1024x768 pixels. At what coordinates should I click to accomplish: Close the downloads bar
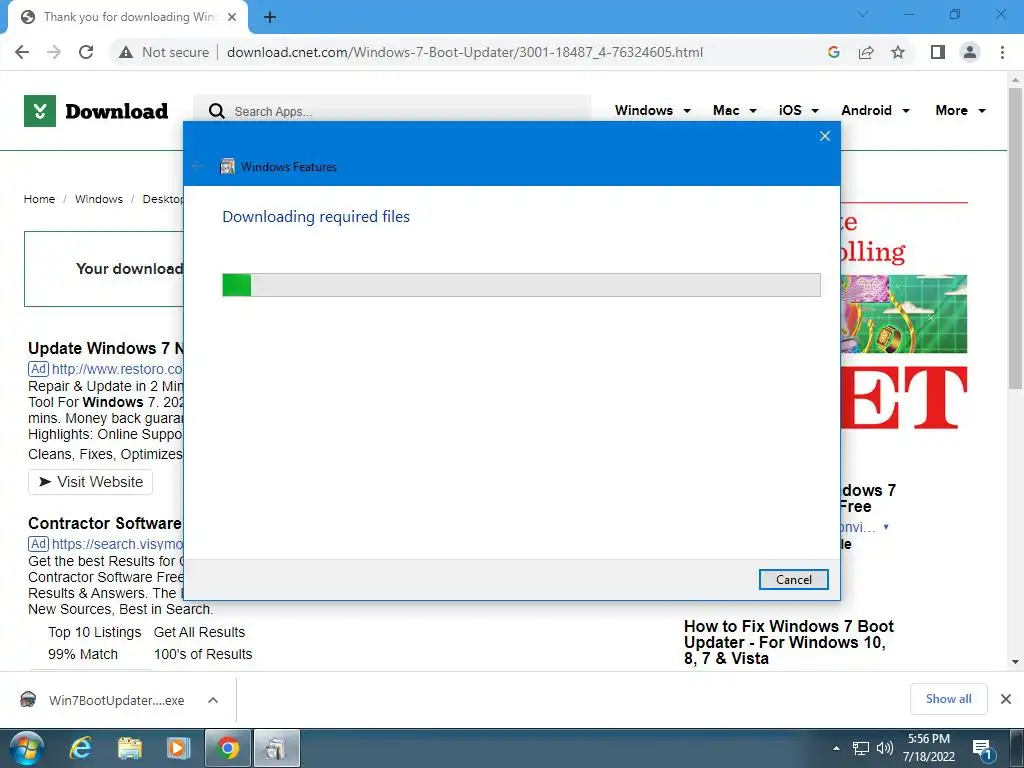click(1006, 699)
